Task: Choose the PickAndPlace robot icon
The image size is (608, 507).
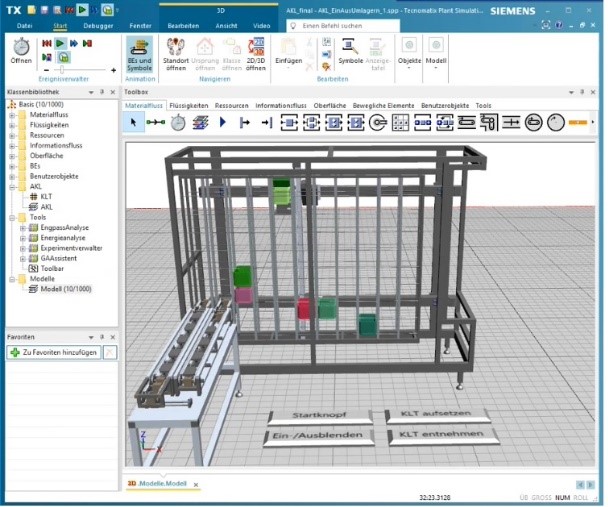Action: [378, 123]
